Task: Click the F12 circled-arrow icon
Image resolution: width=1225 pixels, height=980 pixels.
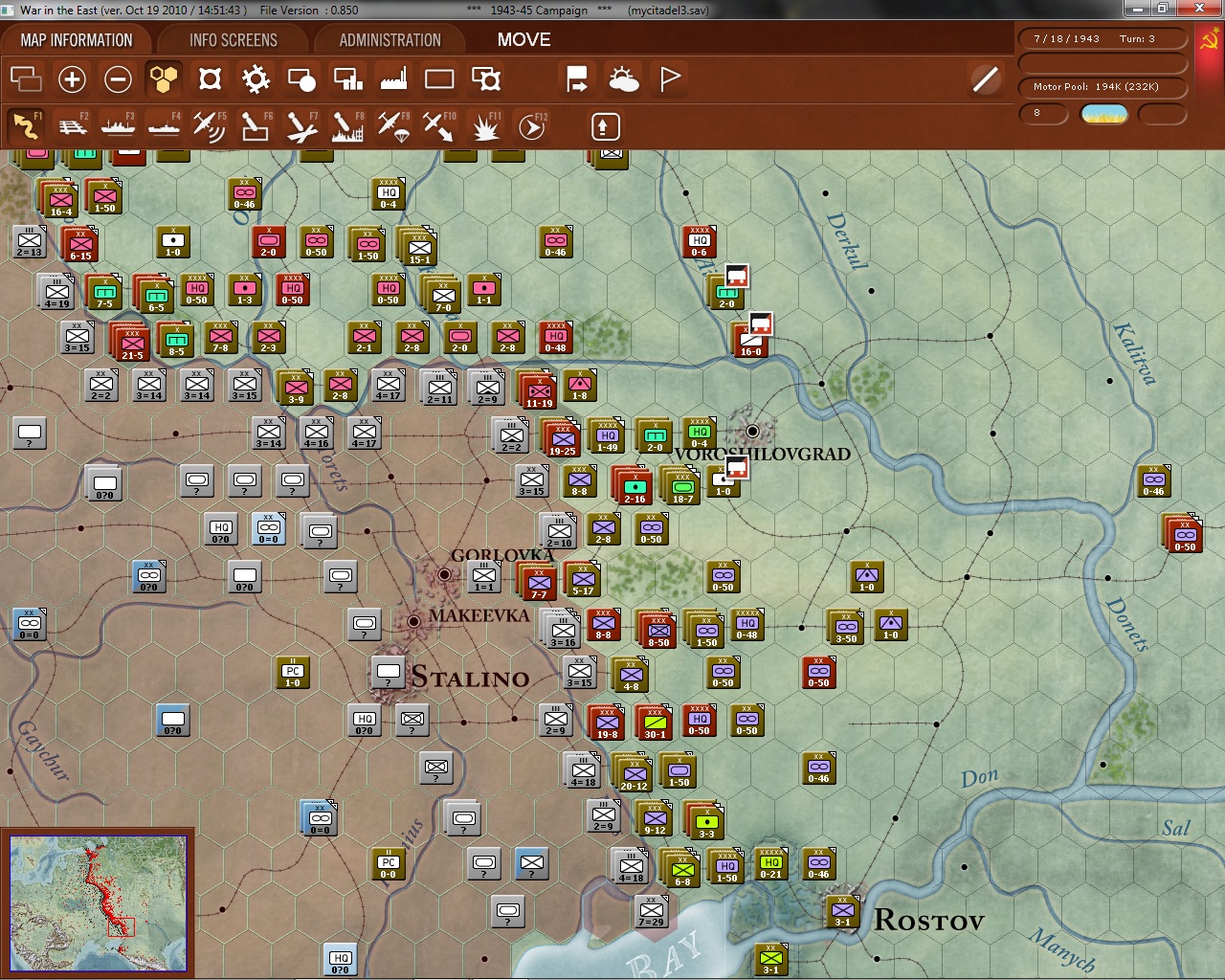Action: point(531,126)
